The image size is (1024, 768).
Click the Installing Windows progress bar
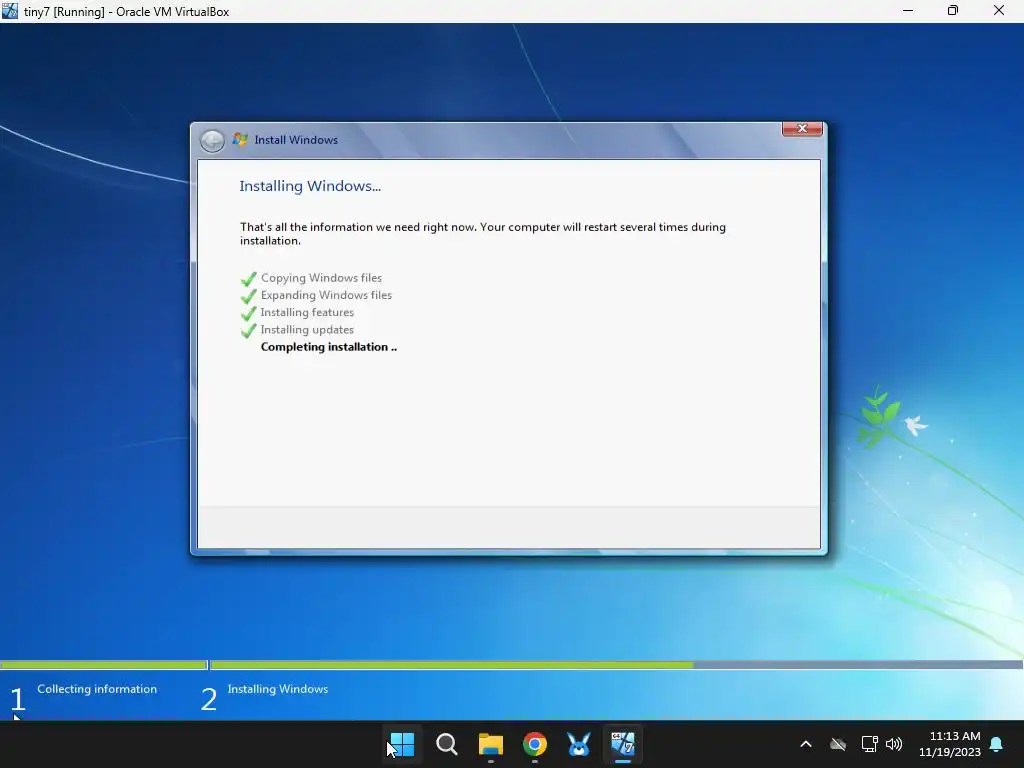click(x=616, y=665)
